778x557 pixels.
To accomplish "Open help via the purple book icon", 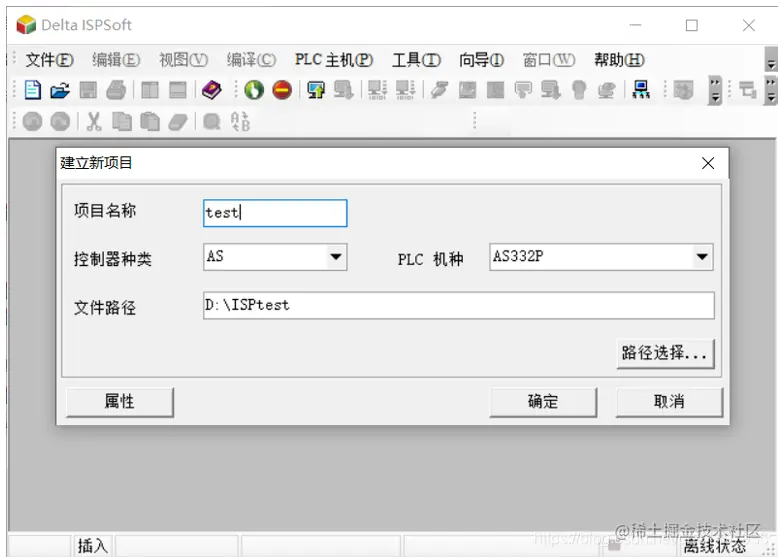I will click(x=211, y=90).
